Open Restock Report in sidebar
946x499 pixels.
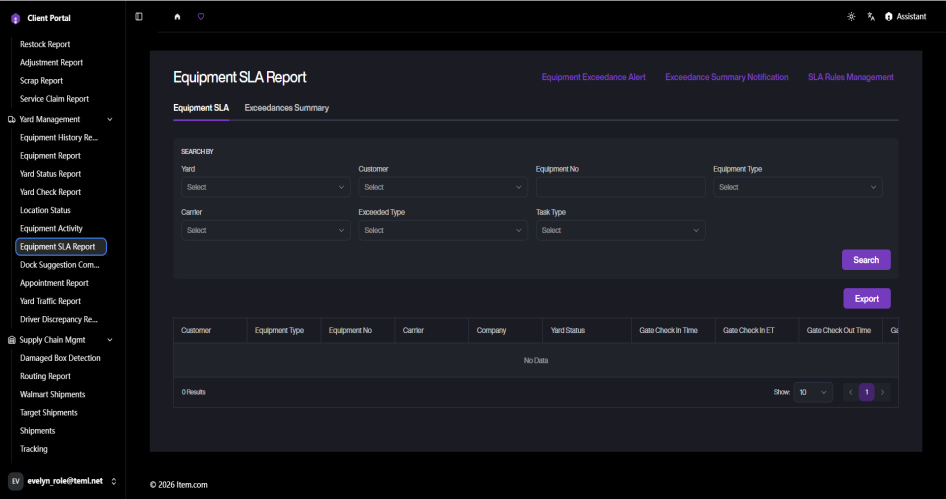pyautogui.click(x=45, y=45)
